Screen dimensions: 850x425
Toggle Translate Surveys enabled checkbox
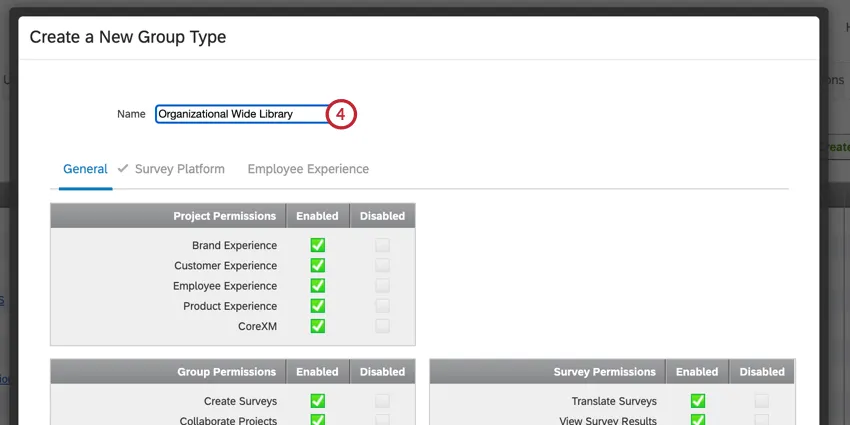697,401
